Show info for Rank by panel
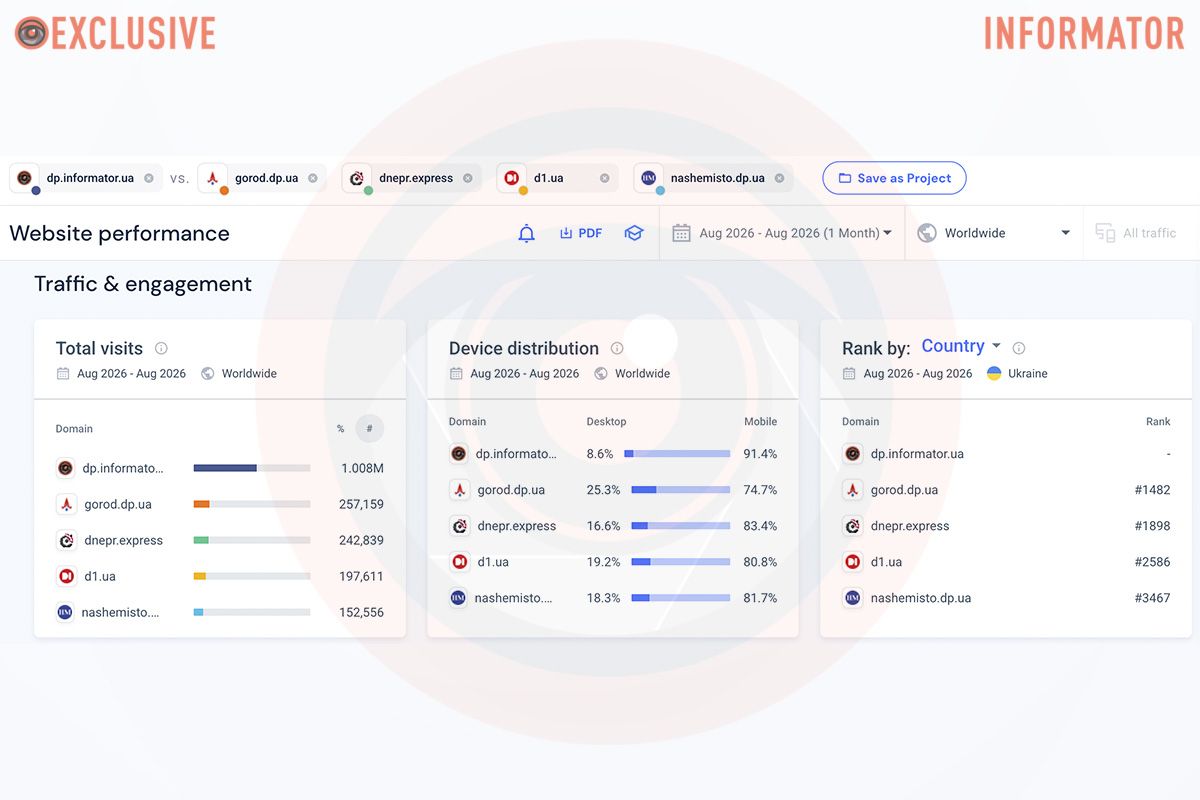Image resolution: width=1200 pixels, height=800 pixels. click(x=1019, y=348)
